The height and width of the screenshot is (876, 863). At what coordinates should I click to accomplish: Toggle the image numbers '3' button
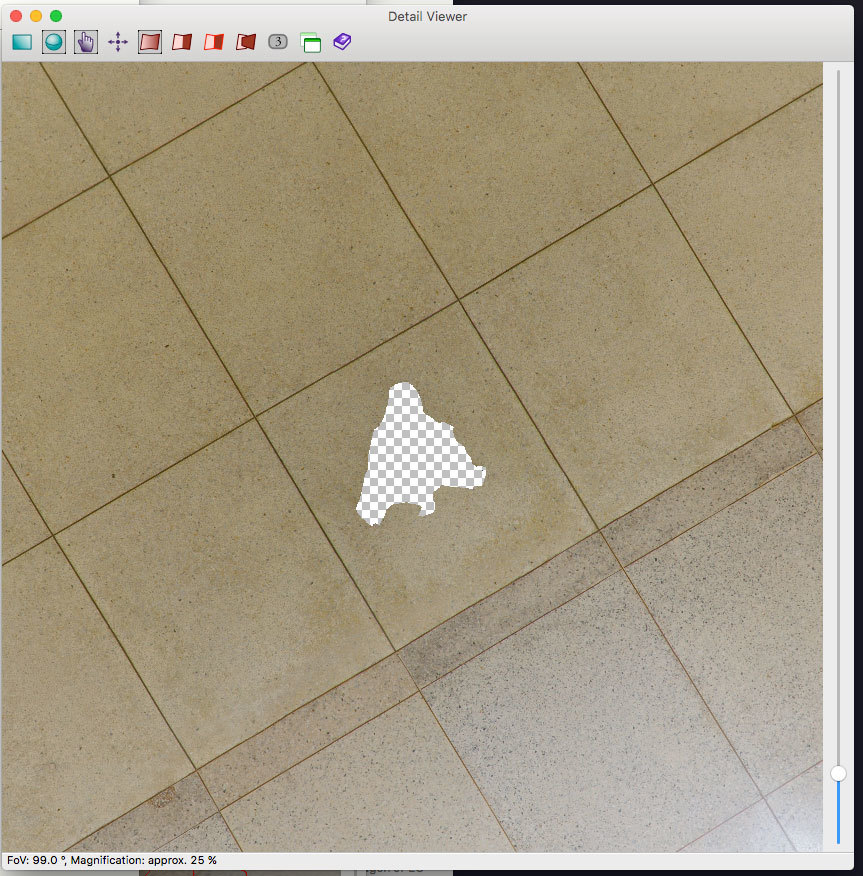tap(278, 41)
